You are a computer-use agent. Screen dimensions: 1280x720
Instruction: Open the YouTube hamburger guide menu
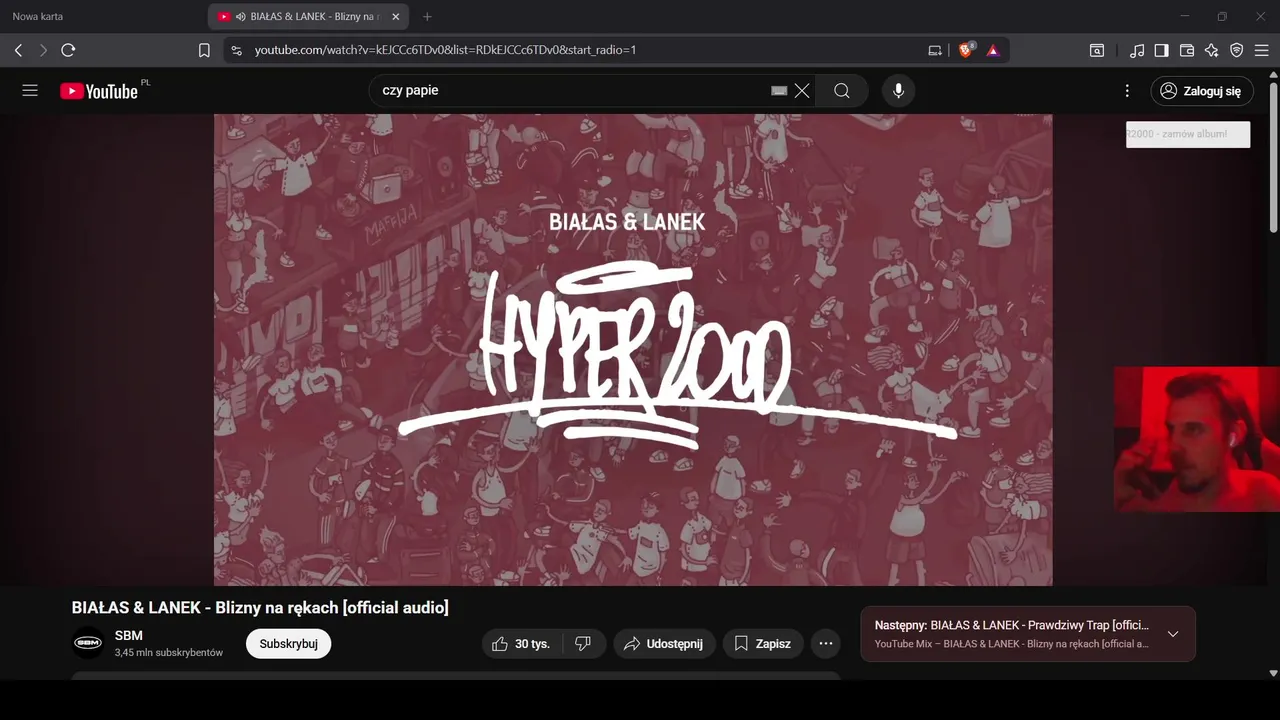coord(30,90)
